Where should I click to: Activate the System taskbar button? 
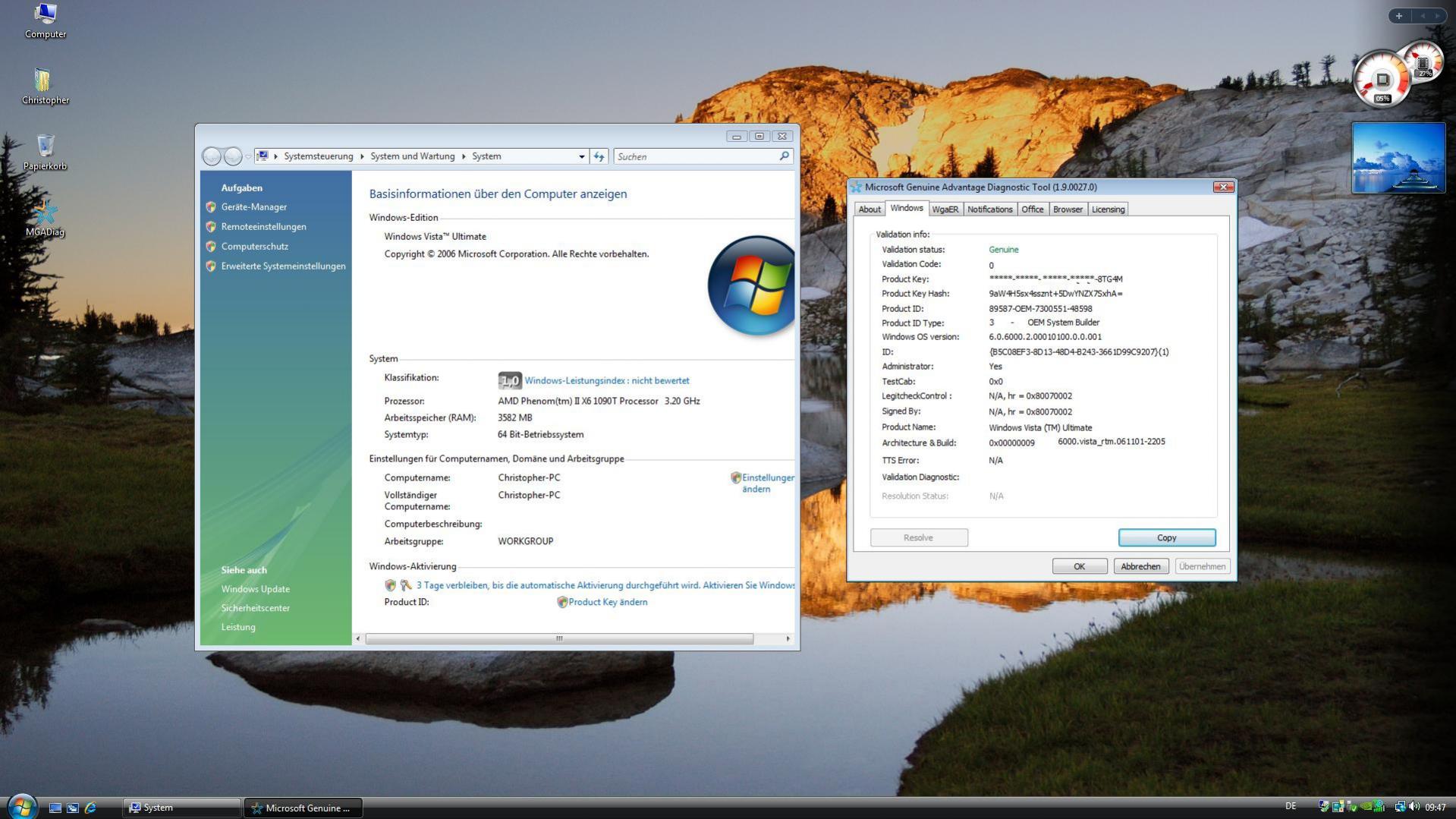181,808
